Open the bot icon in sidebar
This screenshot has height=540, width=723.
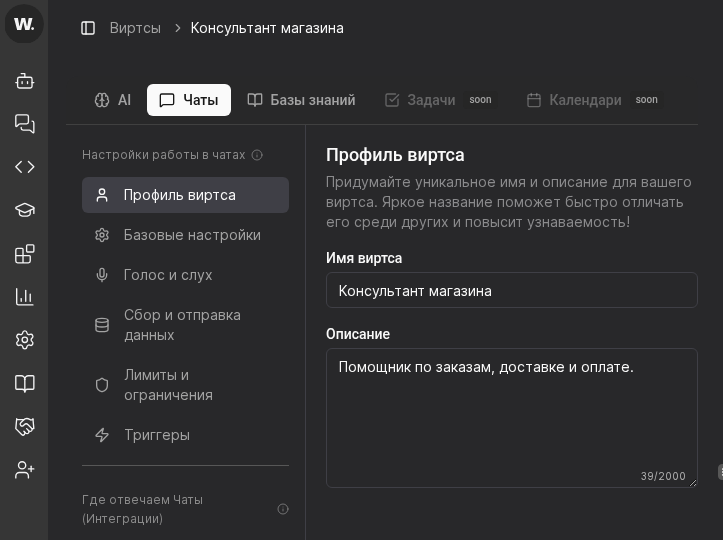pyautogui.click(x=24, y=81)
